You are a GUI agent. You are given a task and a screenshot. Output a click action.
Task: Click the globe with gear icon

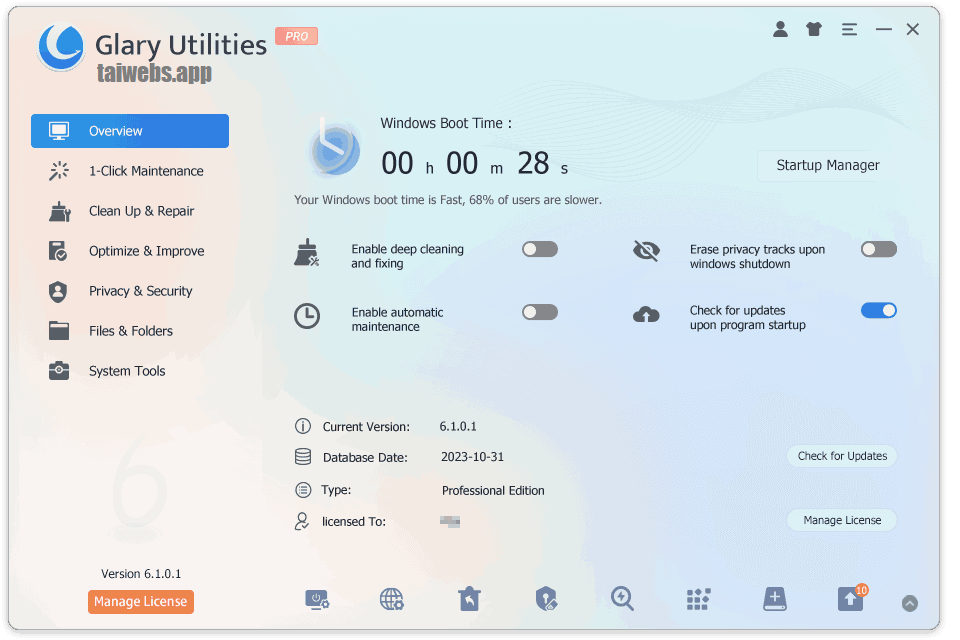(392, 600)
